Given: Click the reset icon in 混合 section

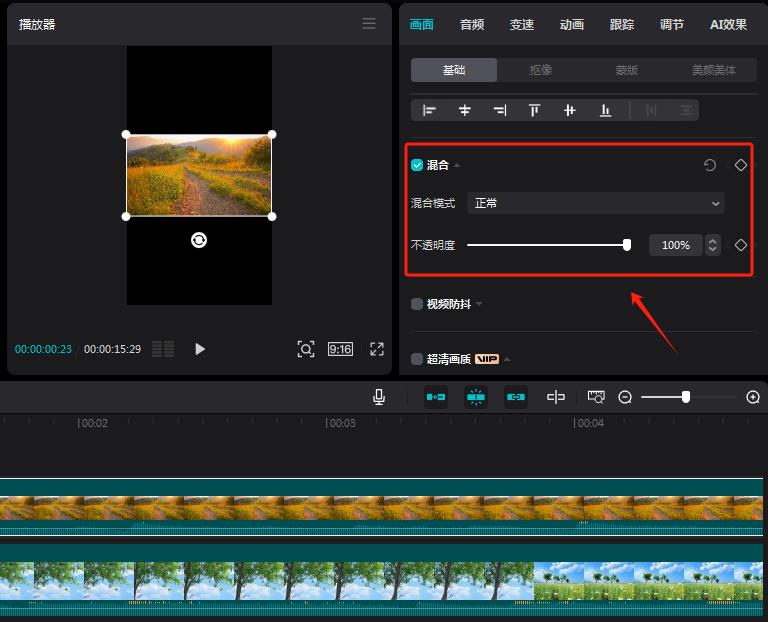Looking at the screenshot, I should [710, 165].
